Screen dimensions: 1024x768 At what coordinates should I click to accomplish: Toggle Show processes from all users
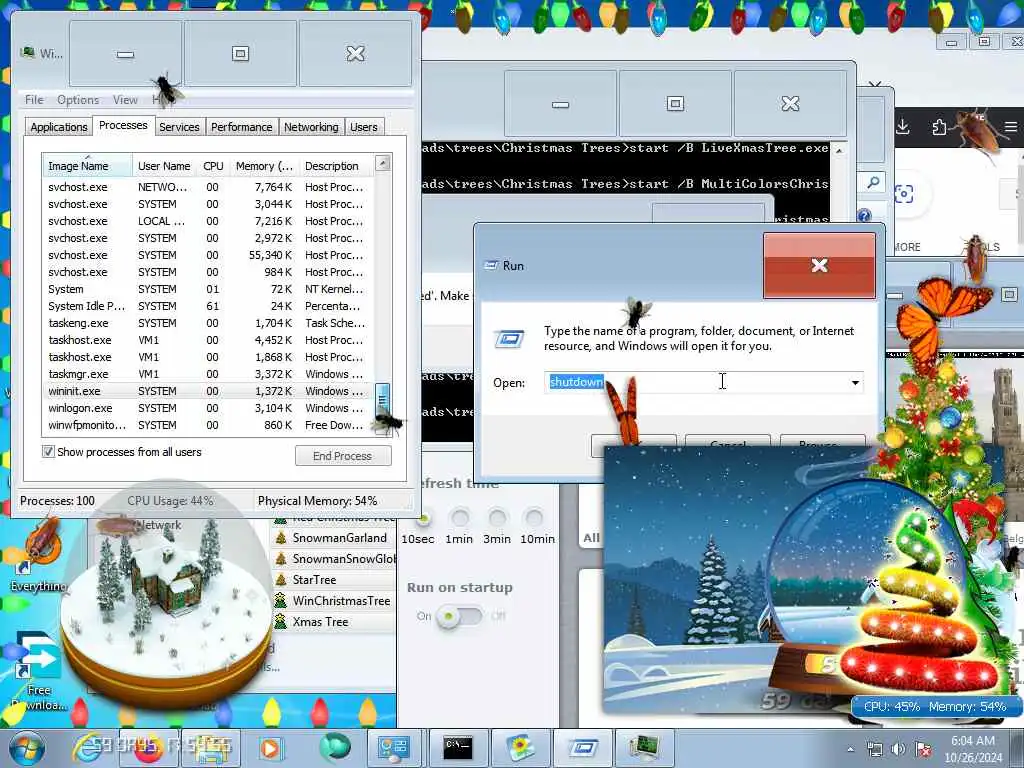48,451
